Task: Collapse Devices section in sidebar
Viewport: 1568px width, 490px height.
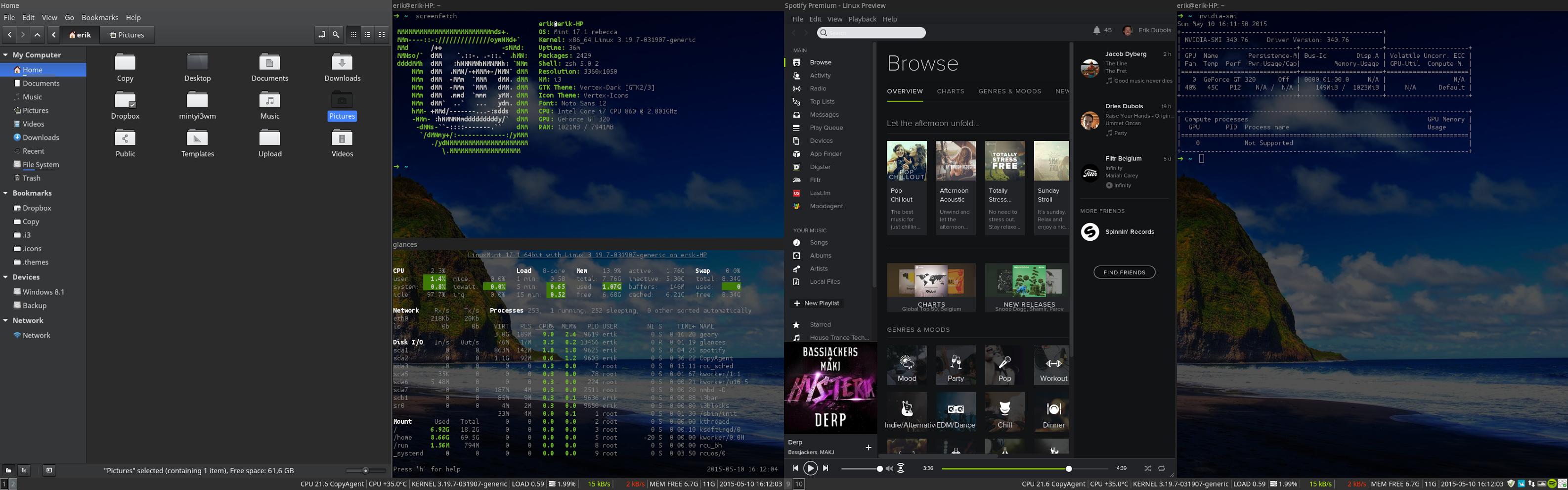Action: [5, 277]
